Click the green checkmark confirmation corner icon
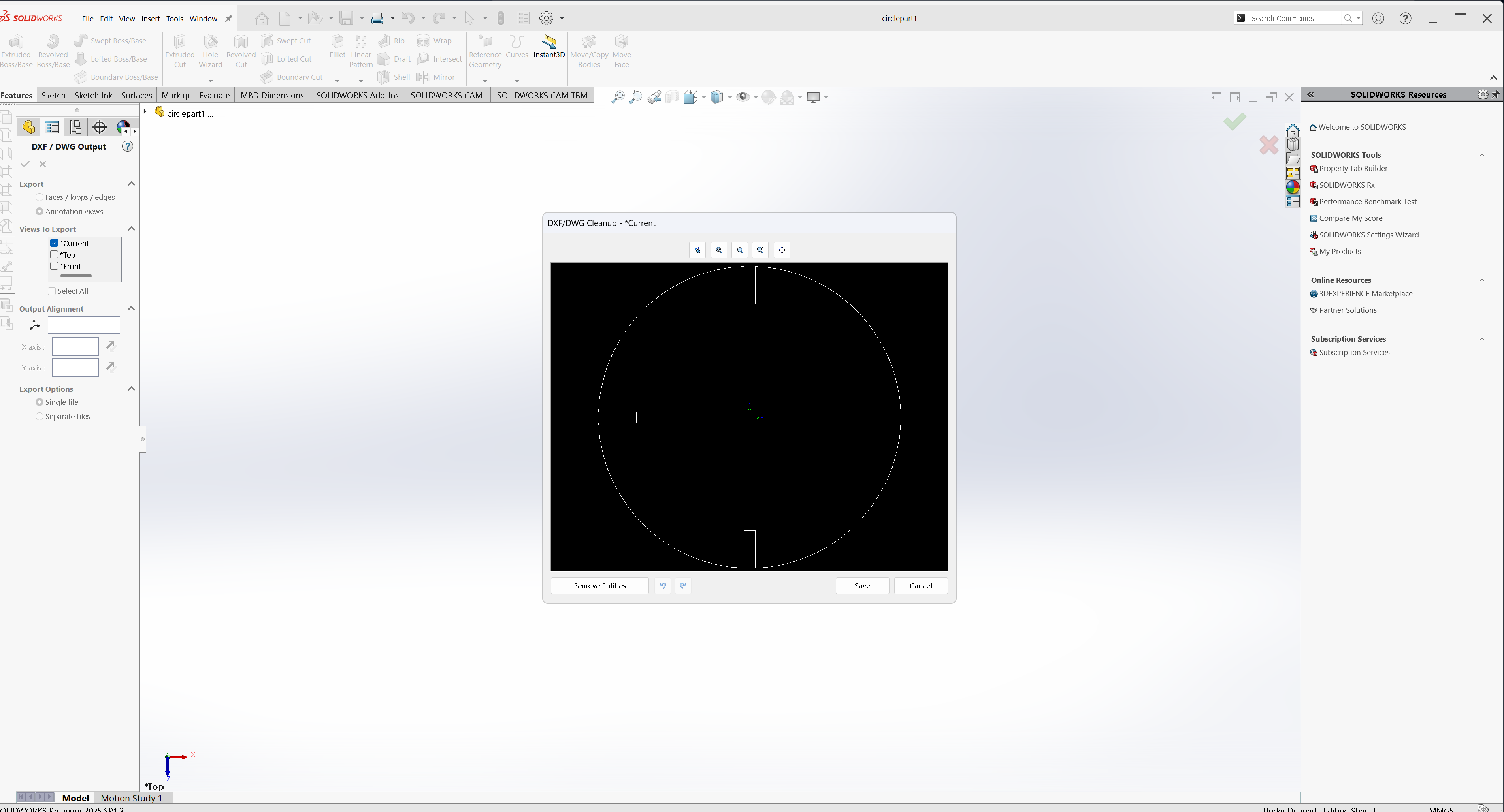This screenshot has width=1504, height=812. click(x=1234, y=121)
